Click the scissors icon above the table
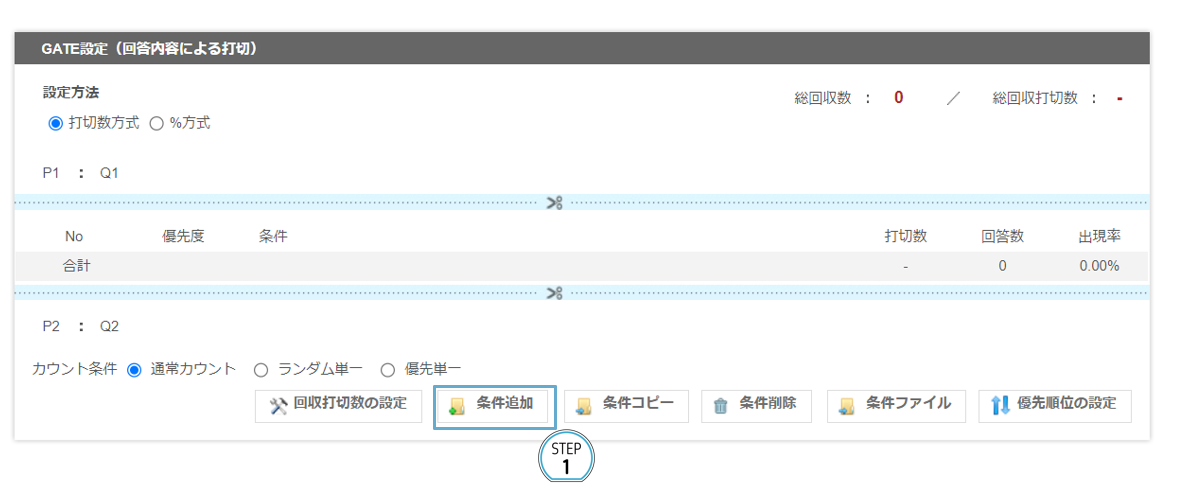 click(555, 203)
